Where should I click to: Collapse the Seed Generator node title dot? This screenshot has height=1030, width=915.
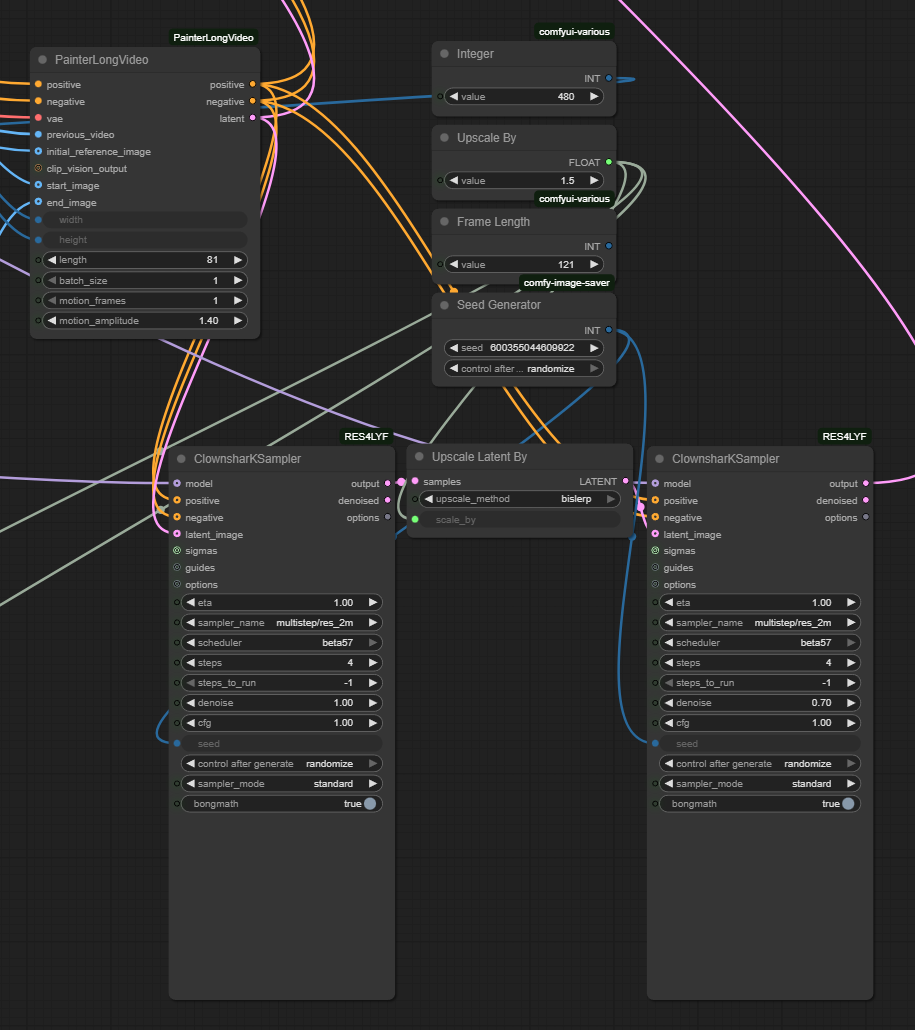click(445, 305)
